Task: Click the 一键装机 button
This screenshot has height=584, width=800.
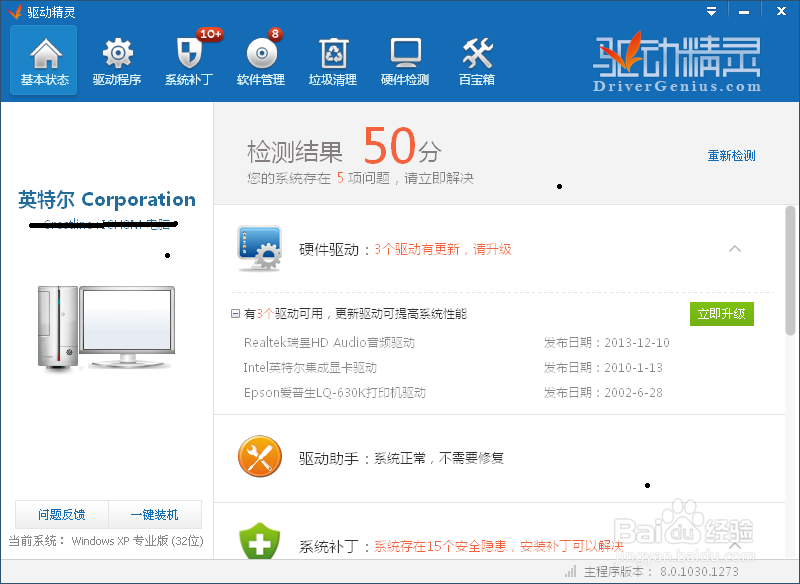Action: pos(155,513)
